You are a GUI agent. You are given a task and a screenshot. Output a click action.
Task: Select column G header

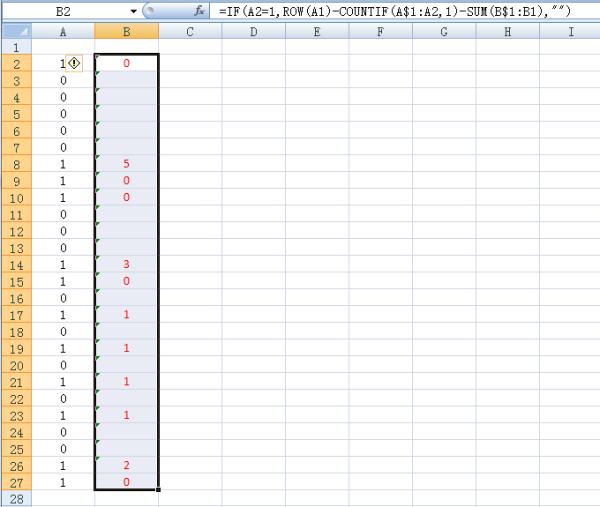[444, 31]
